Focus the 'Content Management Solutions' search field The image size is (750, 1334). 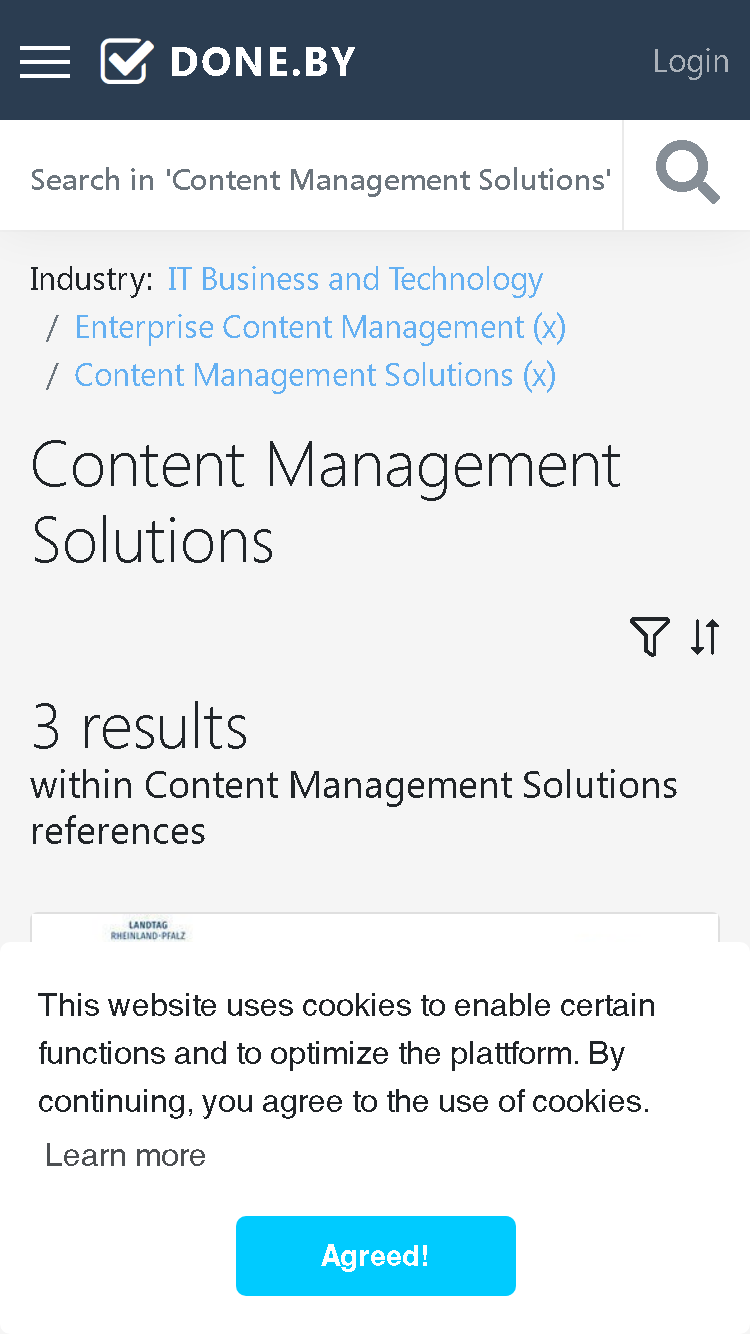pyautogui.click(x=320, y=179)
